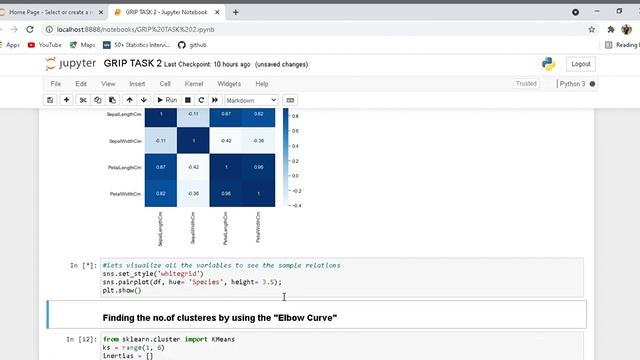Move the selected cell down
The image size is (640, 360).
tap(144, 100)
